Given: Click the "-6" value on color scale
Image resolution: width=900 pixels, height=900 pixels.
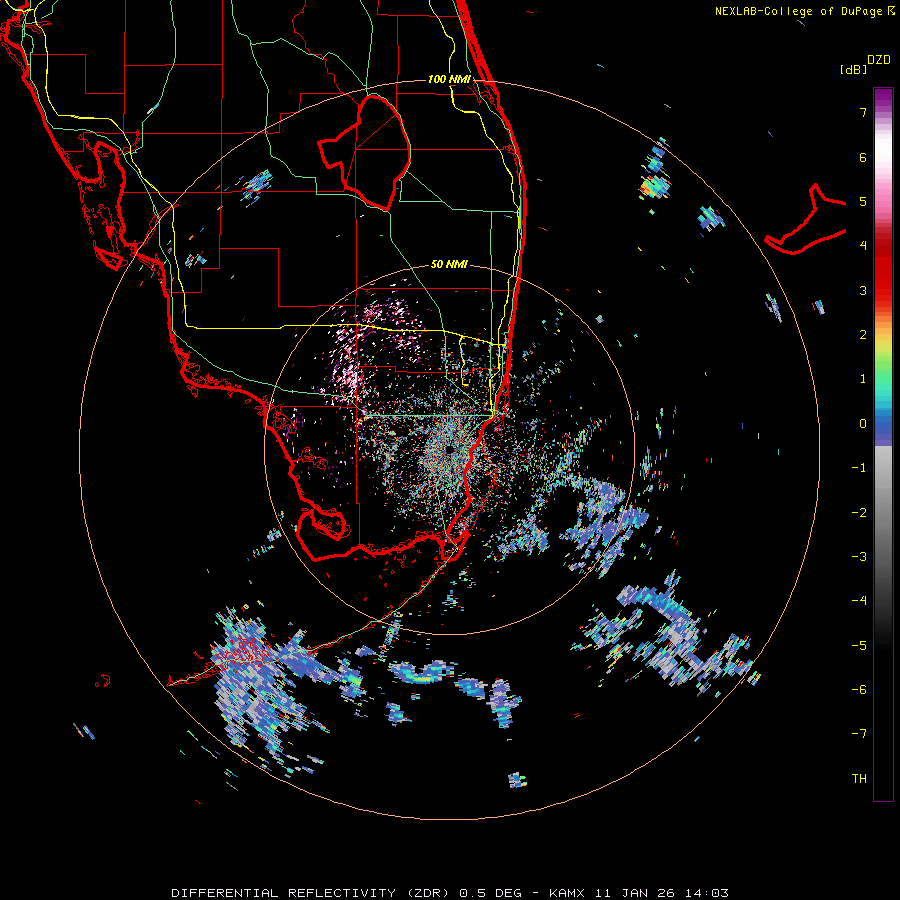Looking at the screenshot, I should 859,690.
